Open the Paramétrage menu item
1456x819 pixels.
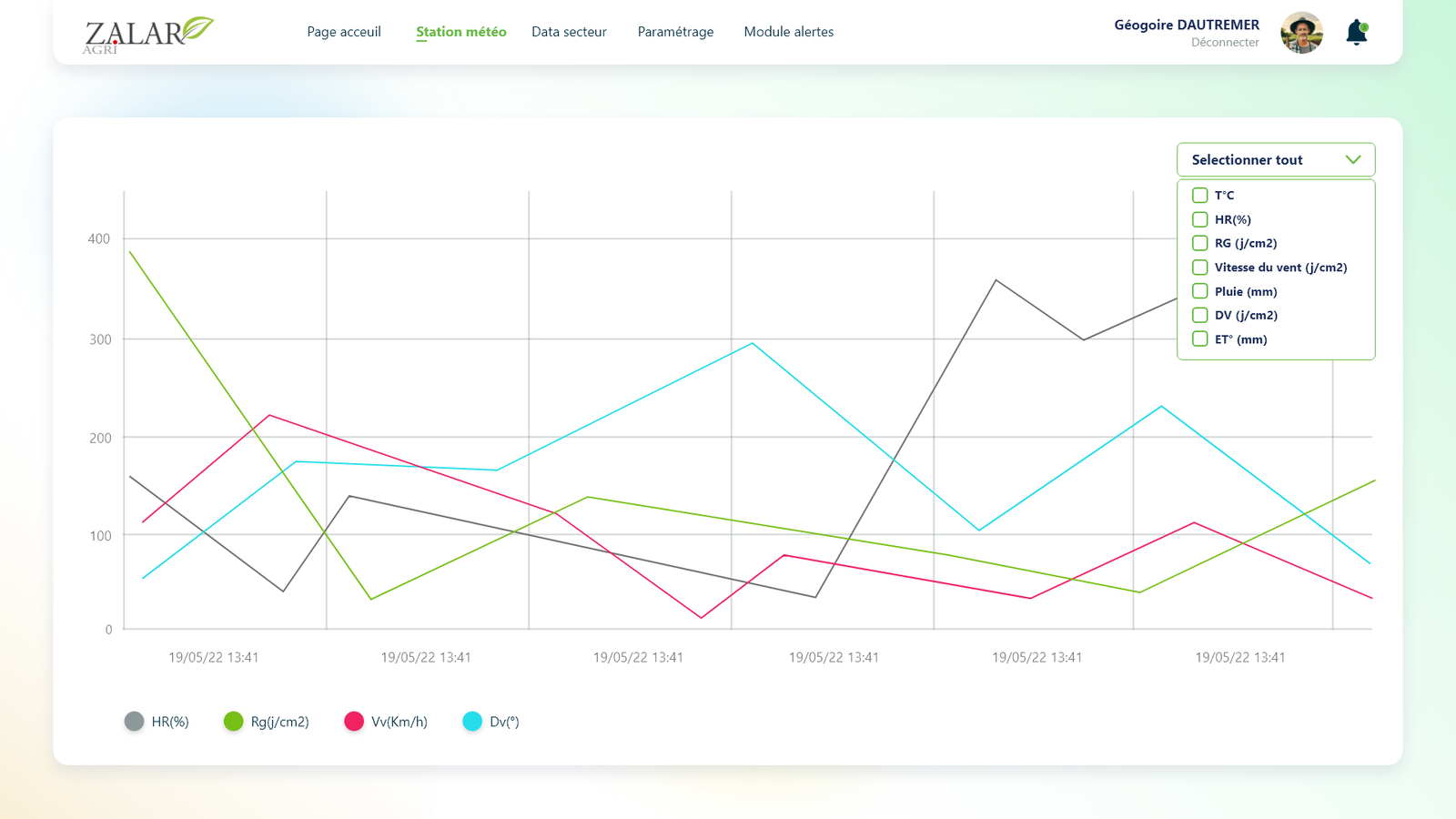[675, 32]
